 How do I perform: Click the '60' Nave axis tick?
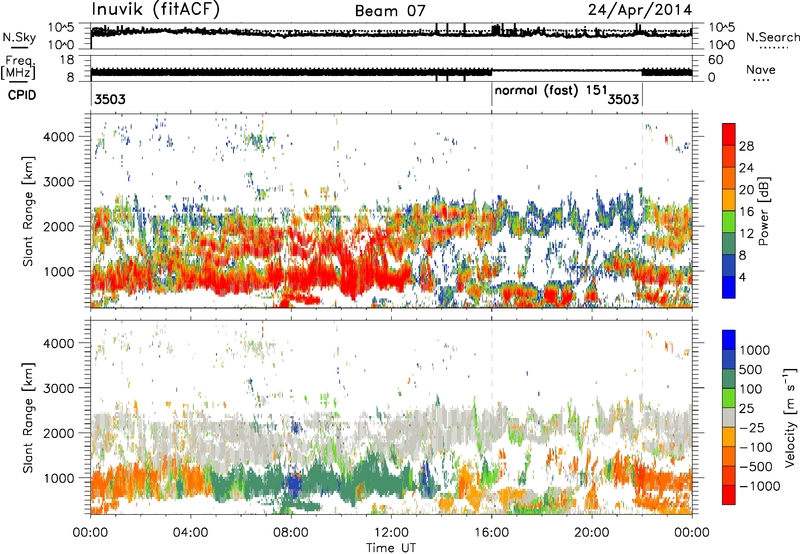(716, 60)
